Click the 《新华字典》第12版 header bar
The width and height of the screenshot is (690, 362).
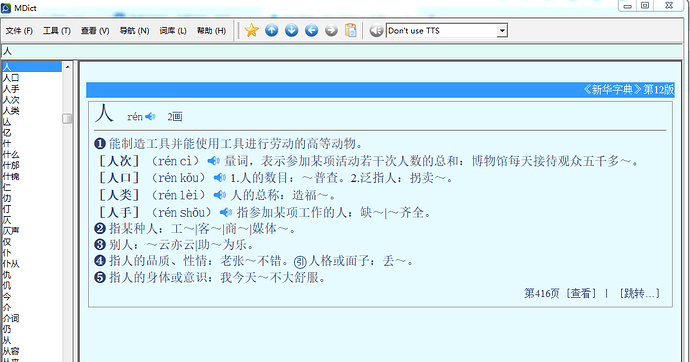click(x=380, y=90)
